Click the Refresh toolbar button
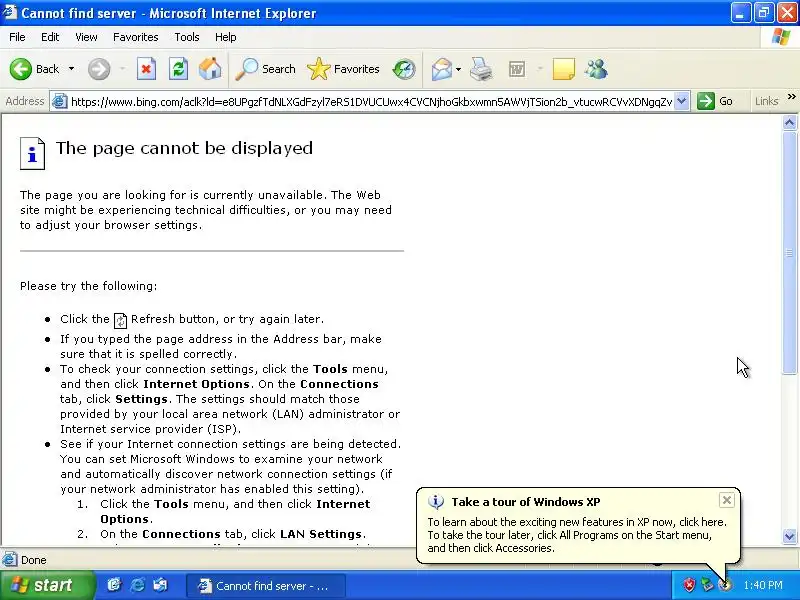The image size is (800, 600). point(179,69)
